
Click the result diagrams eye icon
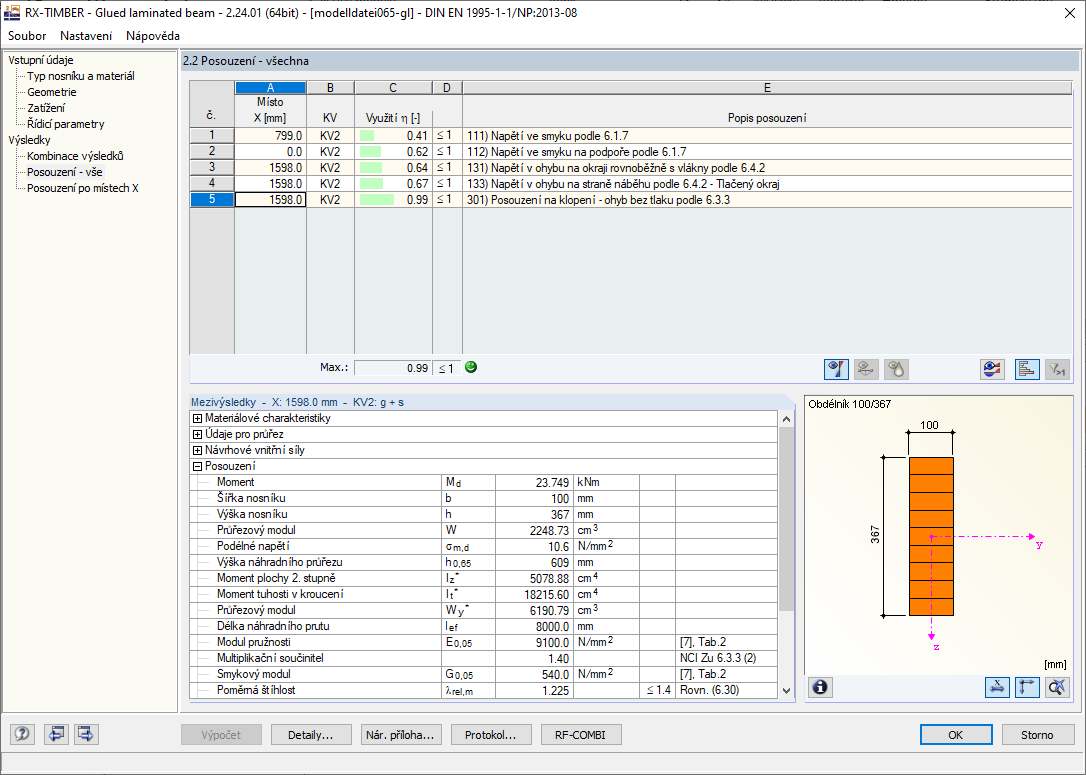pos(992,369)
